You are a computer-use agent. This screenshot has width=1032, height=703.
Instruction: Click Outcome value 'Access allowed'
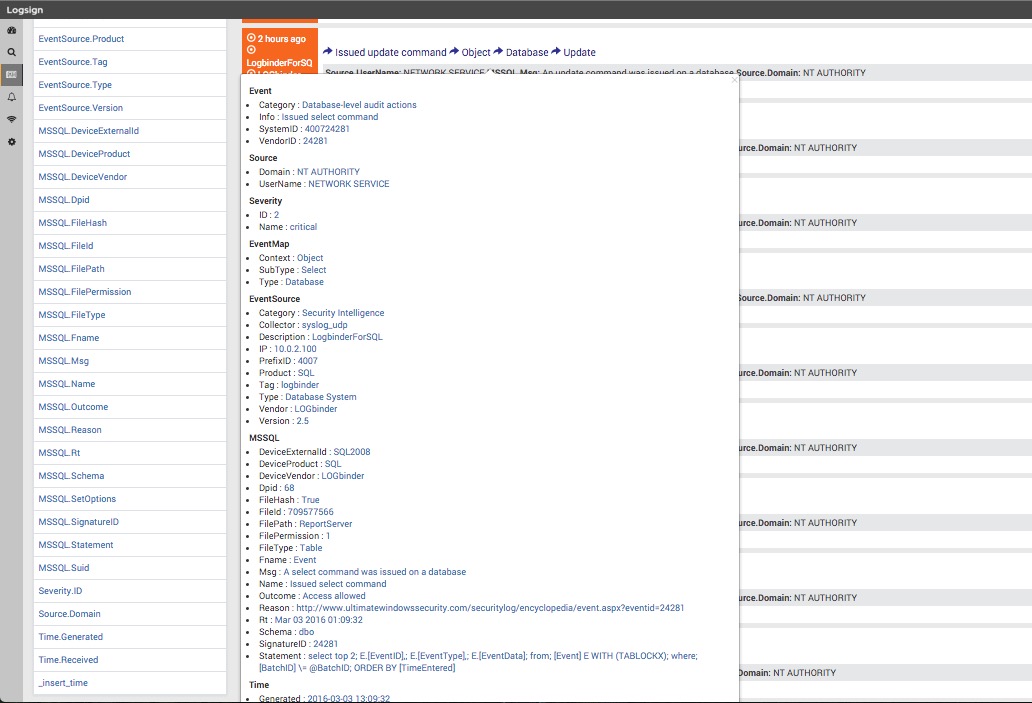pos(334,596)
